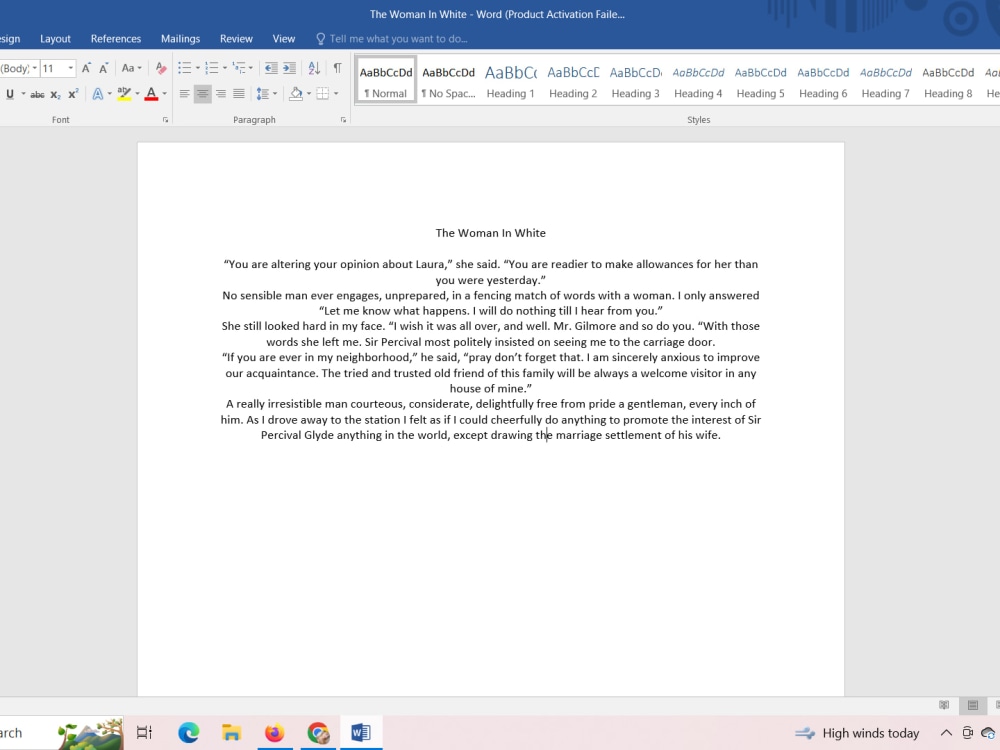Sort text with A-Z sort icon
Image resolution: width=1000 pixels, height=750 pixels.
coord(314,68)
